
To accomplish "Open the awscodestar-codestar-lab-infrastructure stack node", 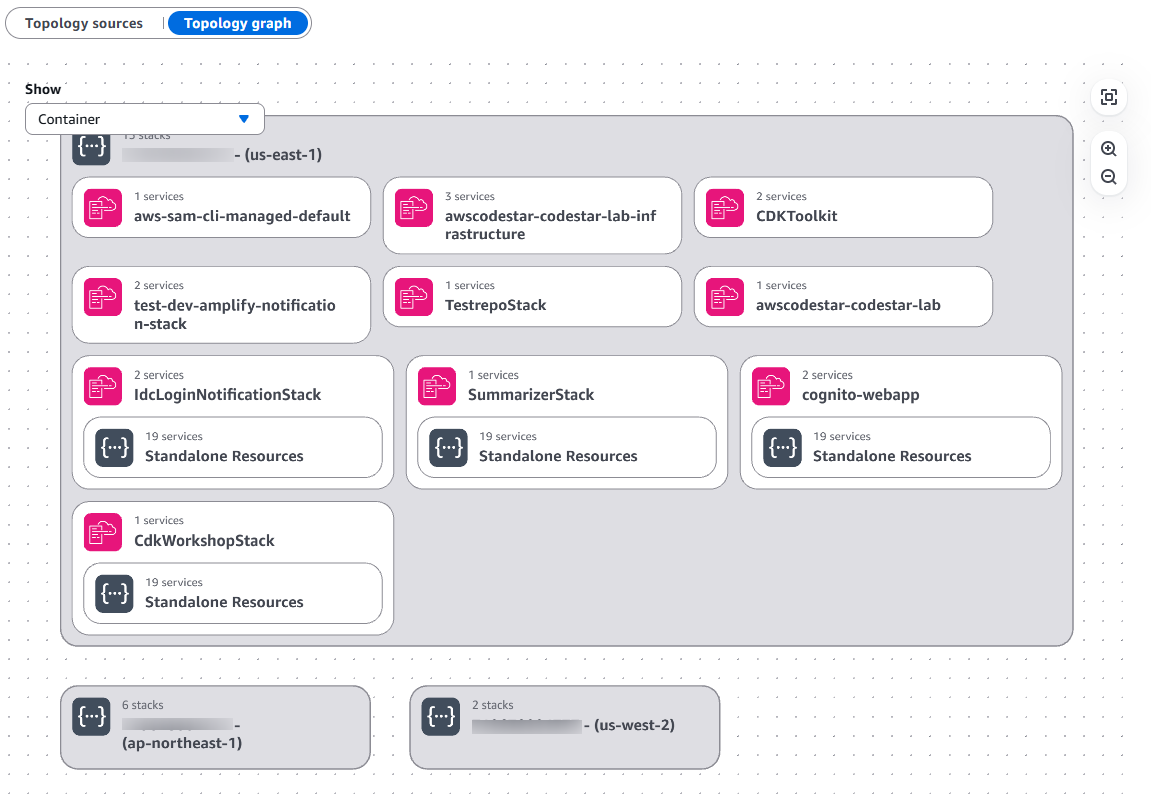I will (x=532, y=216).
